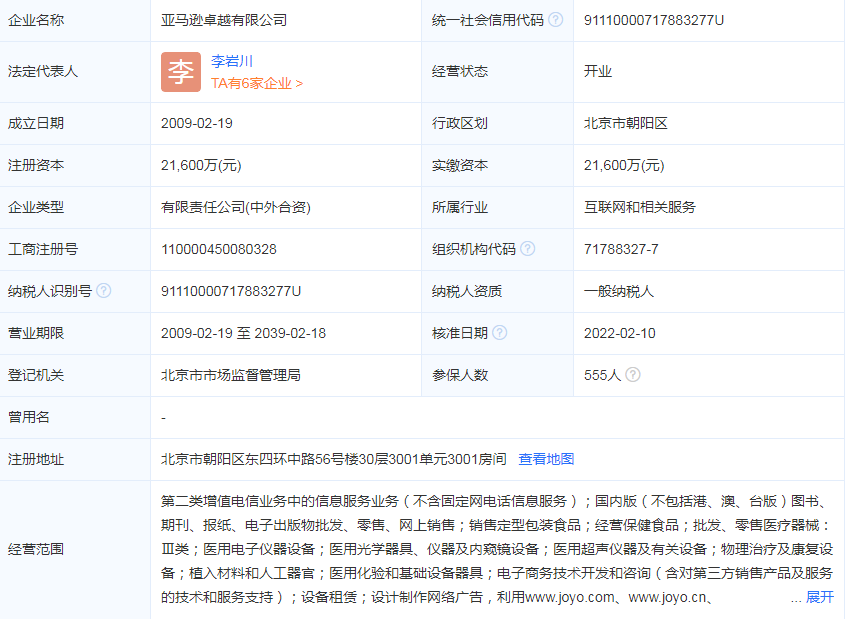
Task: Click the 注册地址 label
Action: coord(36,459)
